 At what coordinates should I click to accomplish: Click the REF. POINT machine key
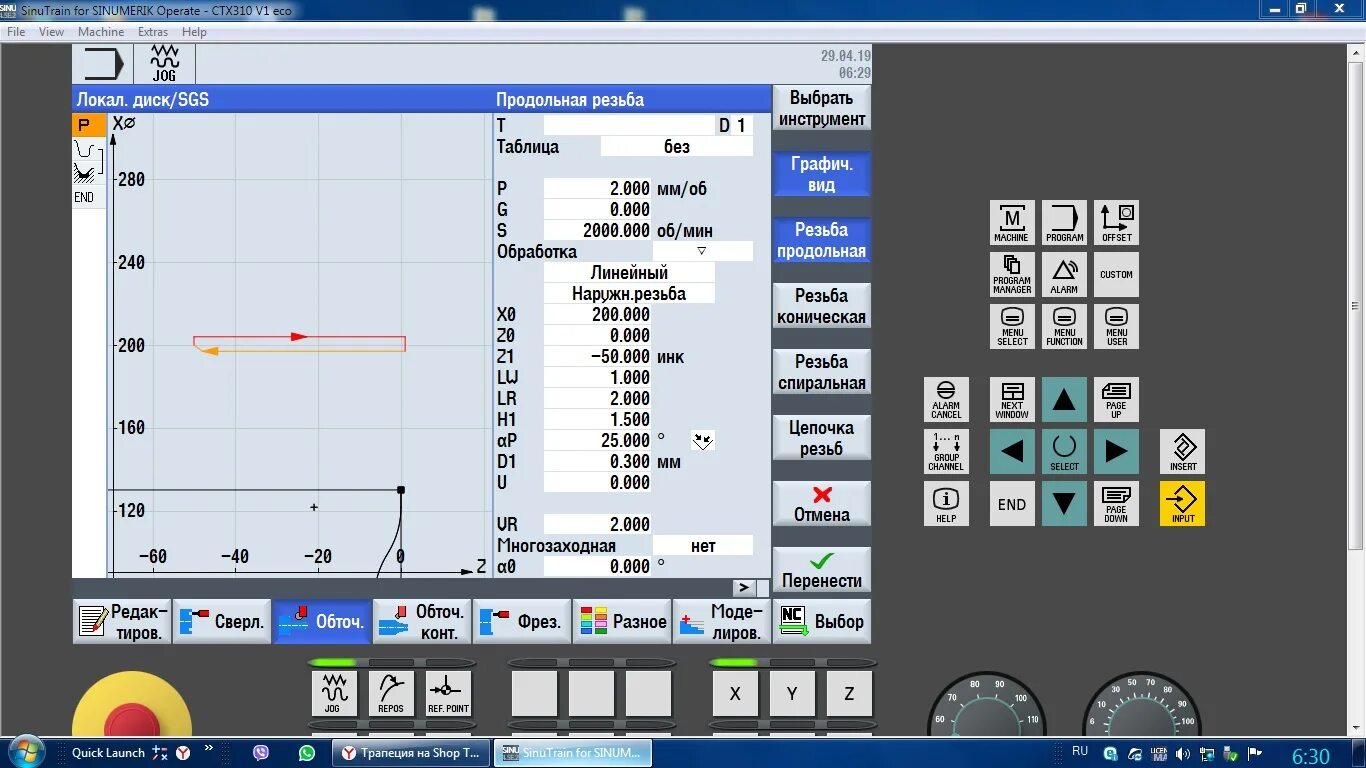(x=448, y=693)
